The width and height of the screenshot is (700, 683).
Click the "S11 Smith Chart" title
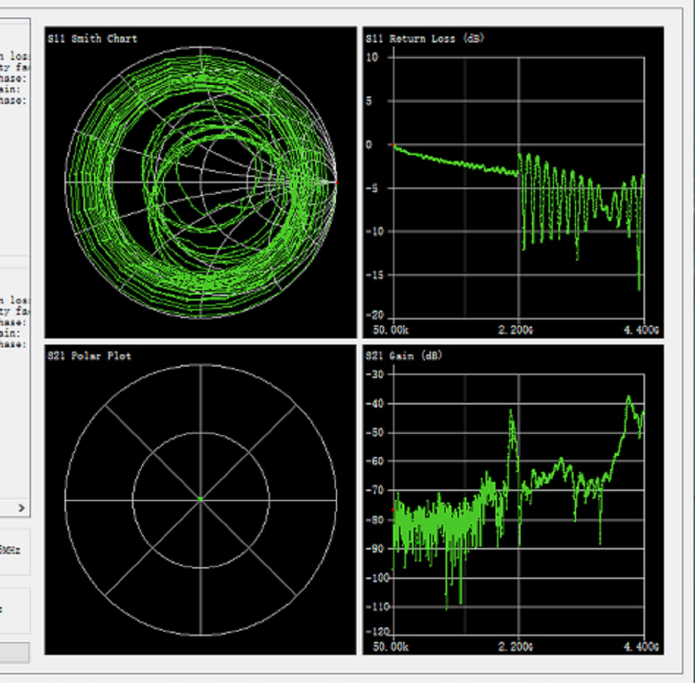tap(92, 39)
